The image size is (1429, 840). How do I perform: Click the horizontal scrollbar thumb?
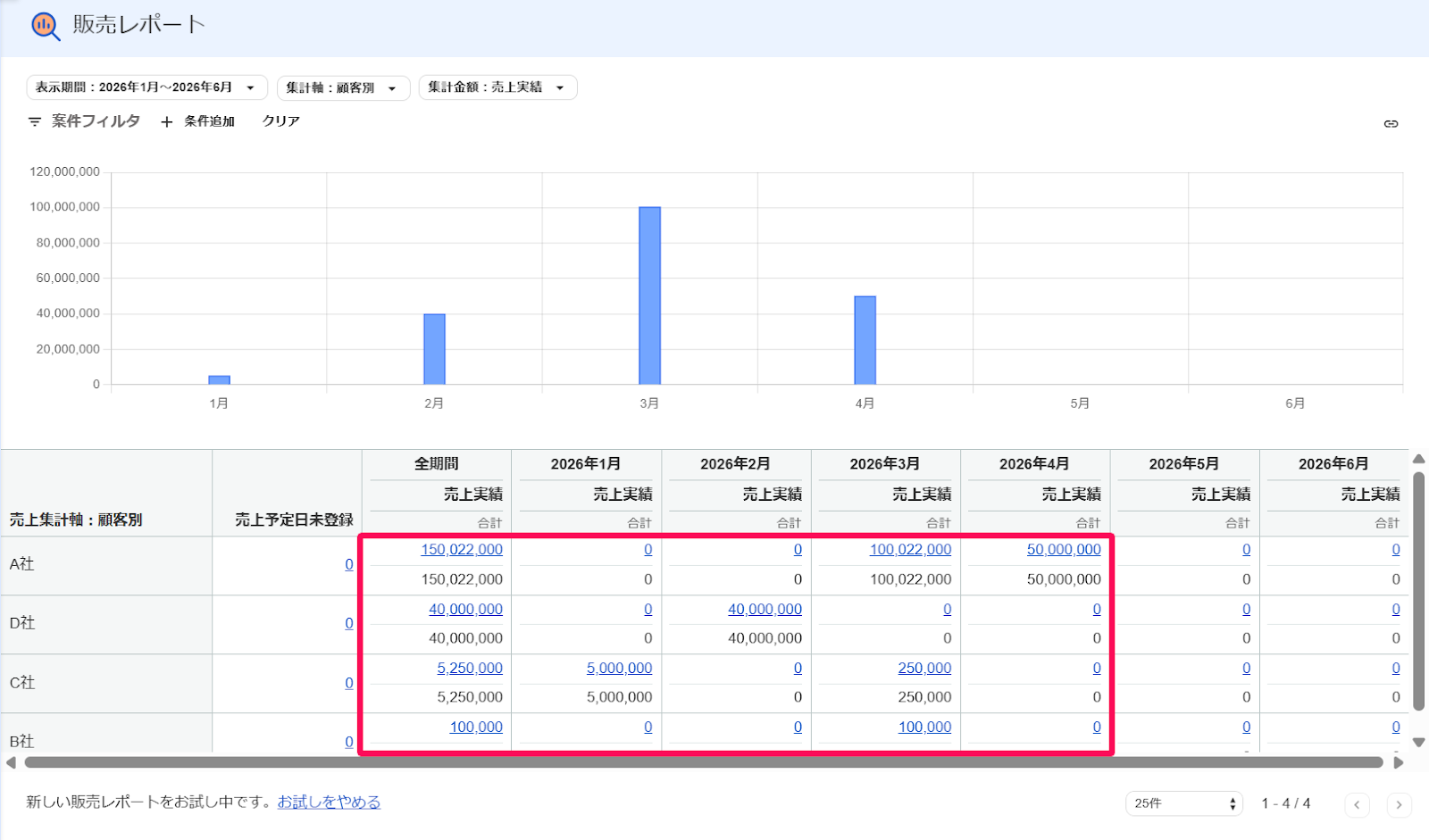[x=704, y=762]
